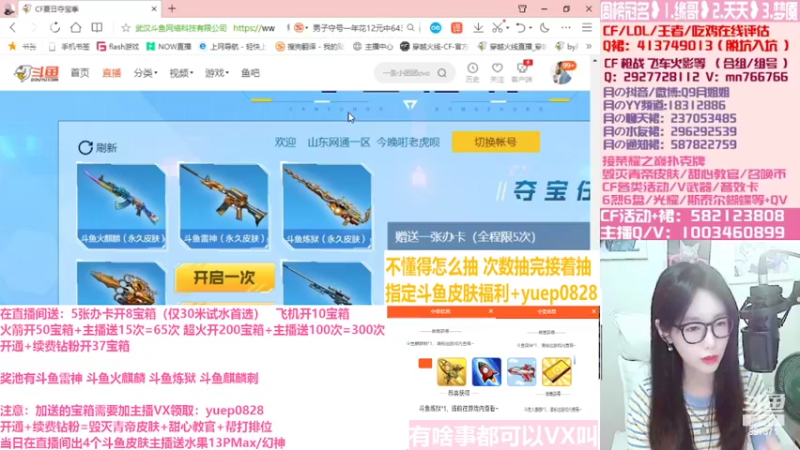
Task: Expand the scissors tool dropdown arrow
Action: point(507,28)
